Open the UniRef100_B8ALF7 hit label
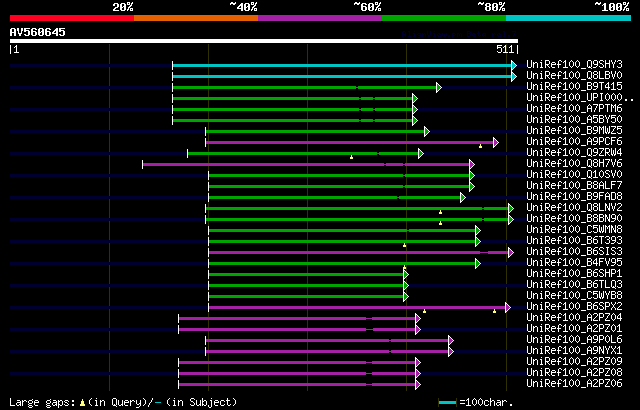The image size is (640, 410). click(x=574, y=186)
